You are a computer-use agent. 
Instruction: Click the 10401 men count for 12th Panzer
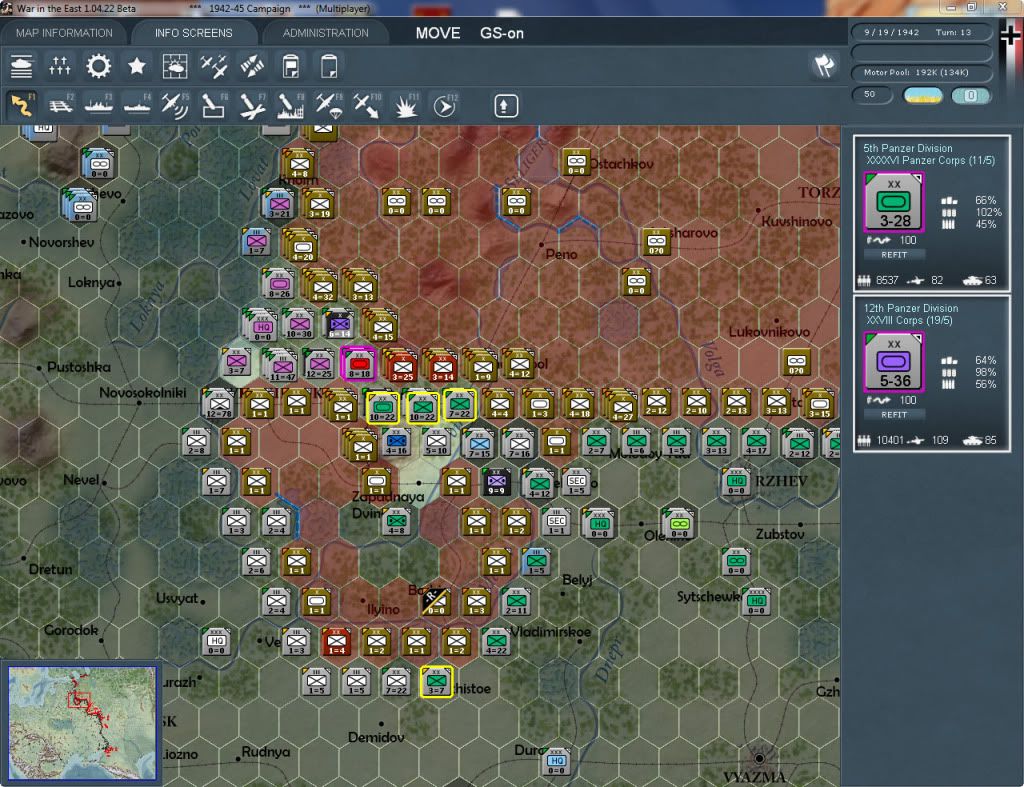[890, 440]
